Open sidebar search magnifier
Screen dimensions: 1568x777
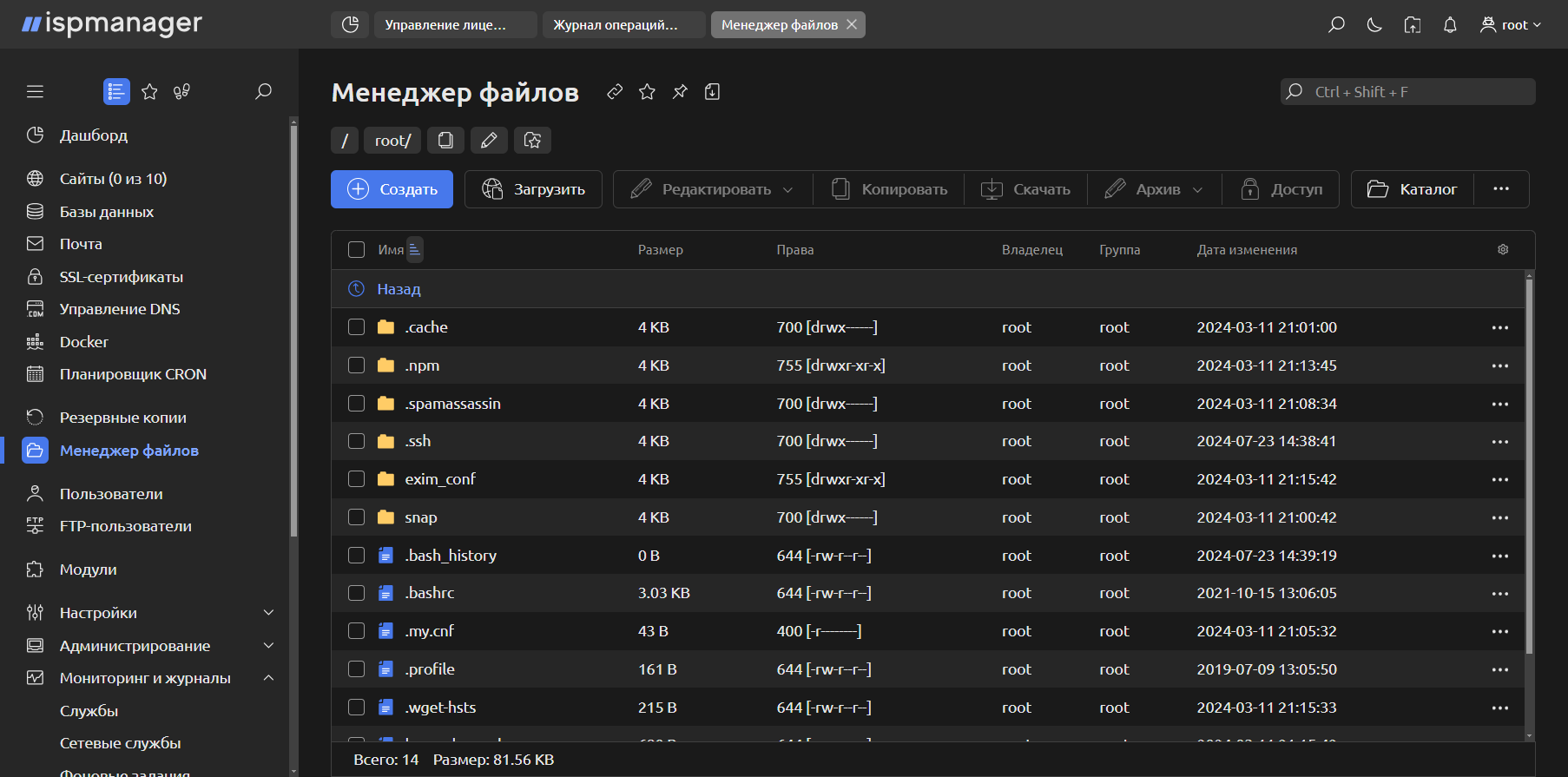263,91
